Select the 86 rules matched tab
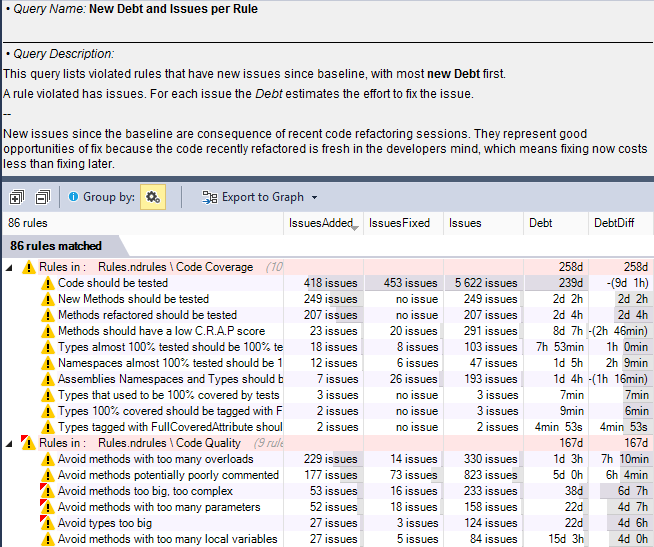654x547 pixels. (x=56, y=246)
